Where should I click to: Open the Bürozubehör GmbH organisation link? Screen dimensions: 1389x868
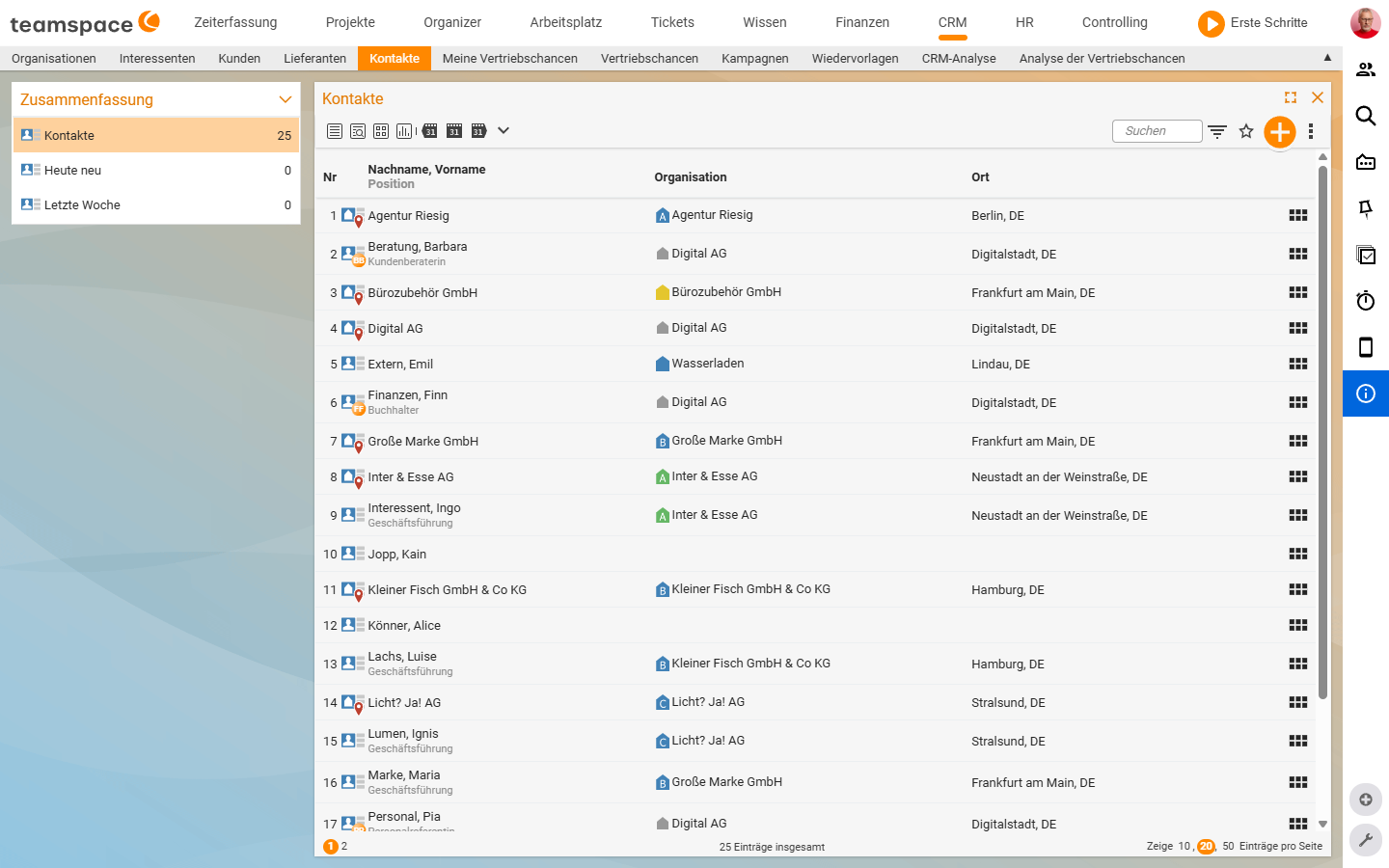[x=726, y=292]
